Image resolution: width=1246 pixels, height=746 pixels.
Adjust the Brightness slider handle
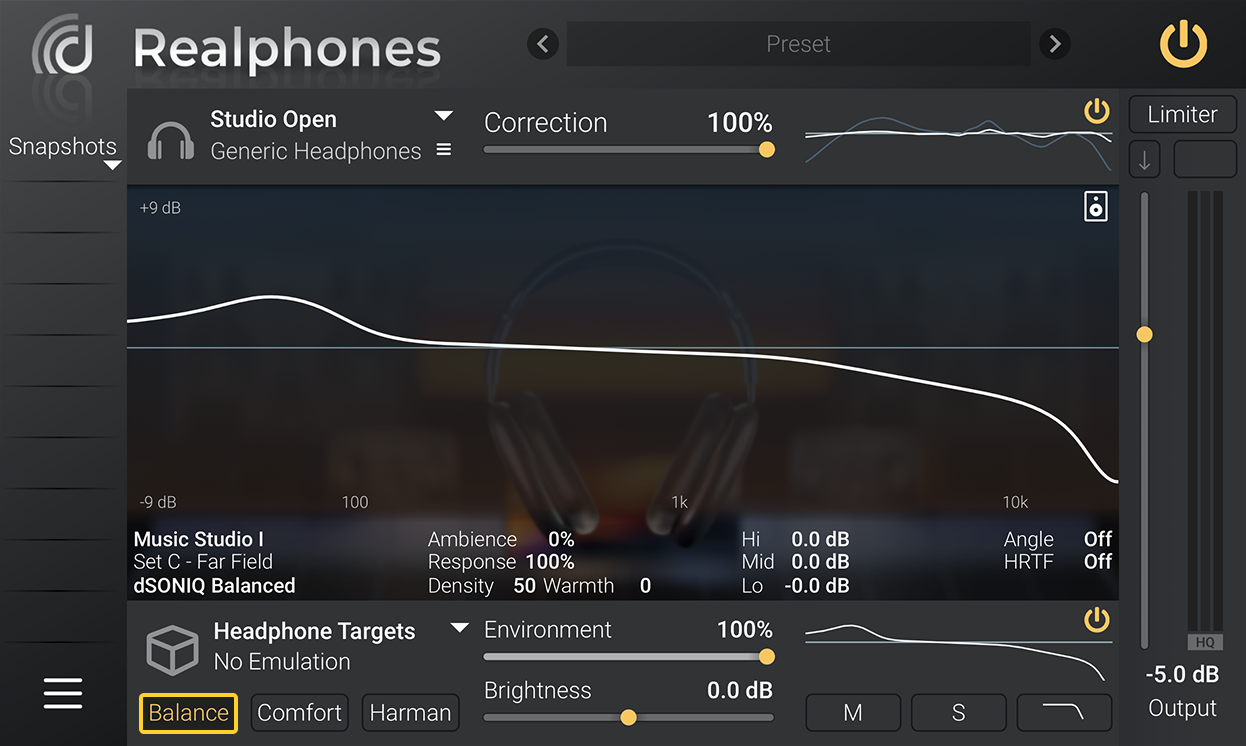tap(628, 717)
